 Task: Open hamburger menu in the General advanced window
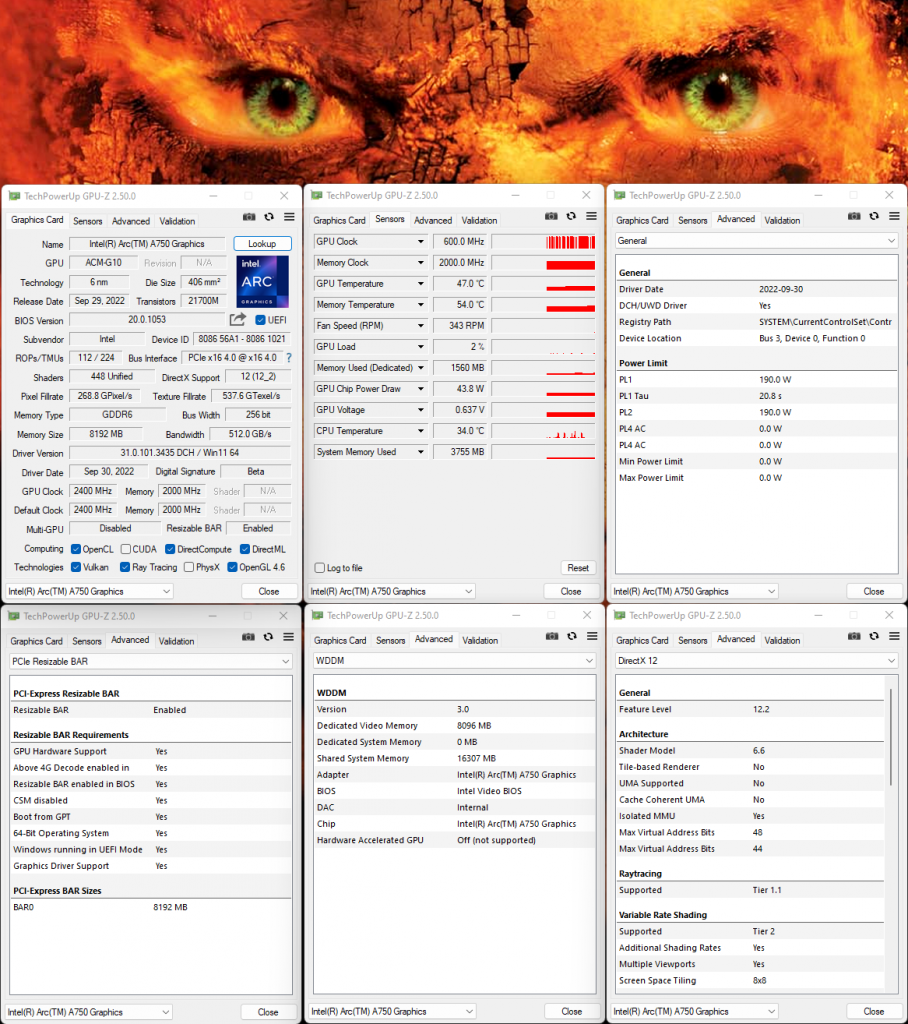894,216
